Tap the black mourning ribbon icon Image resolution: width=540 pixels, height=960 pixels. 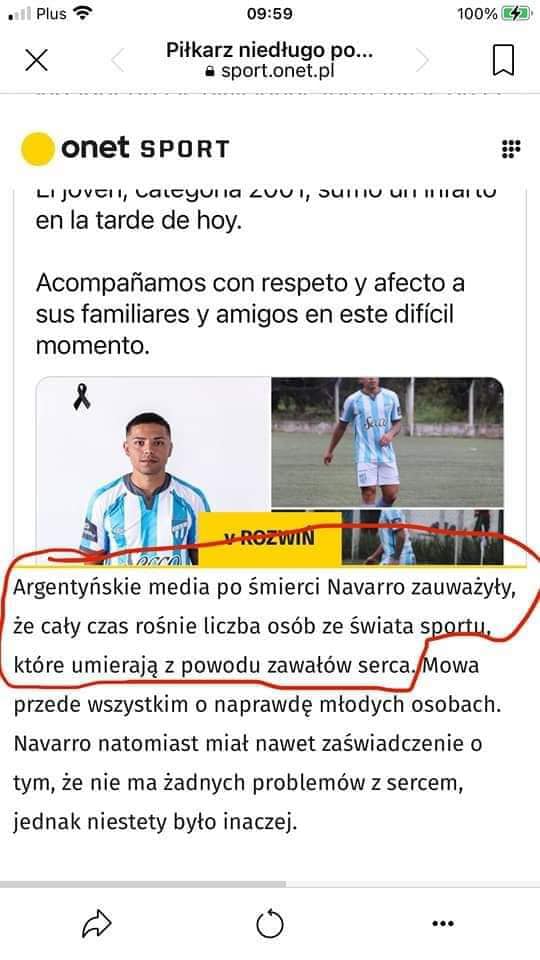coord(81,397)
